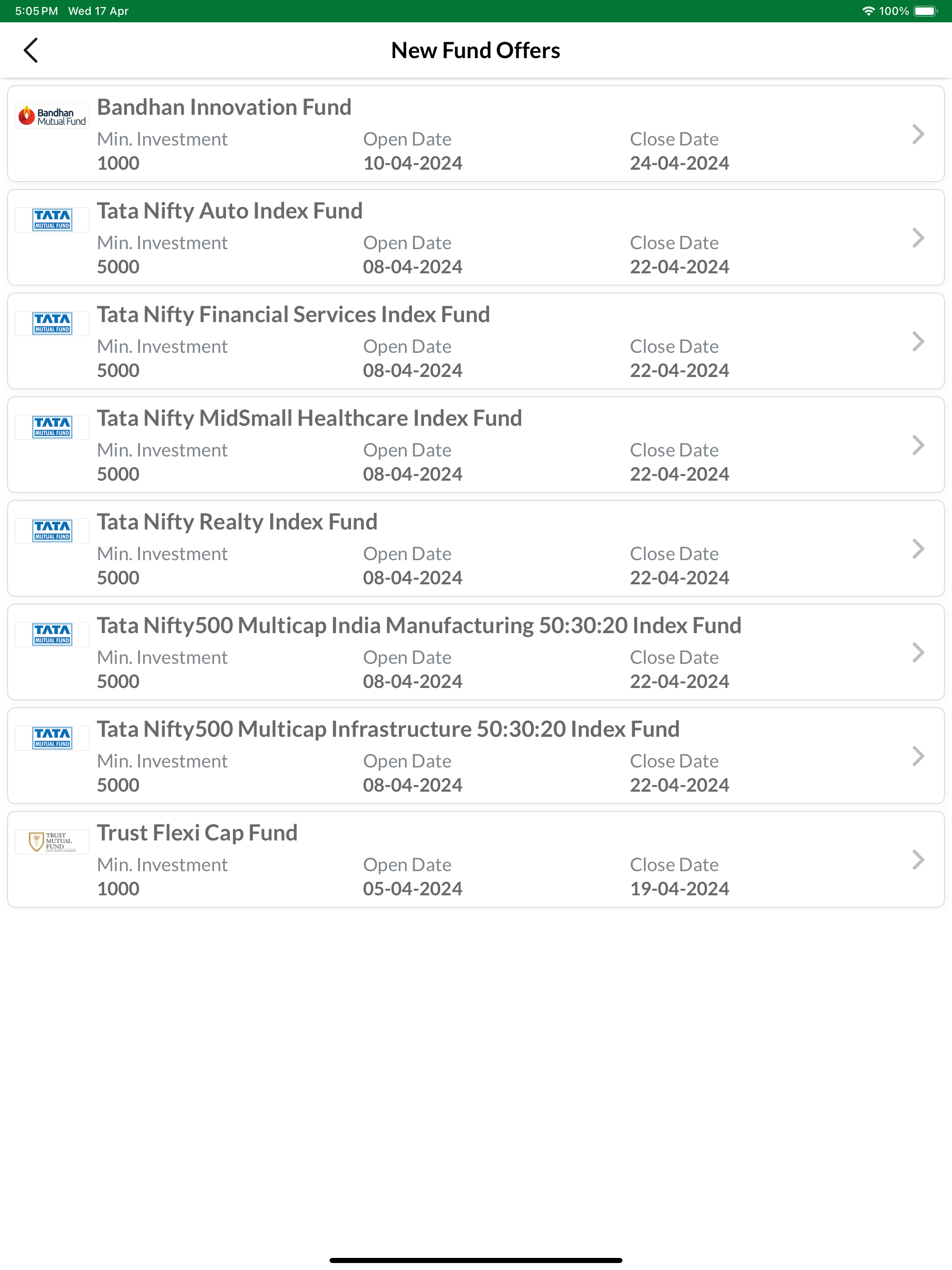Open Bandhan Innovation Fund via its chevron
The width and height of the screenshot is (952, 1270).
click(918, 134)
